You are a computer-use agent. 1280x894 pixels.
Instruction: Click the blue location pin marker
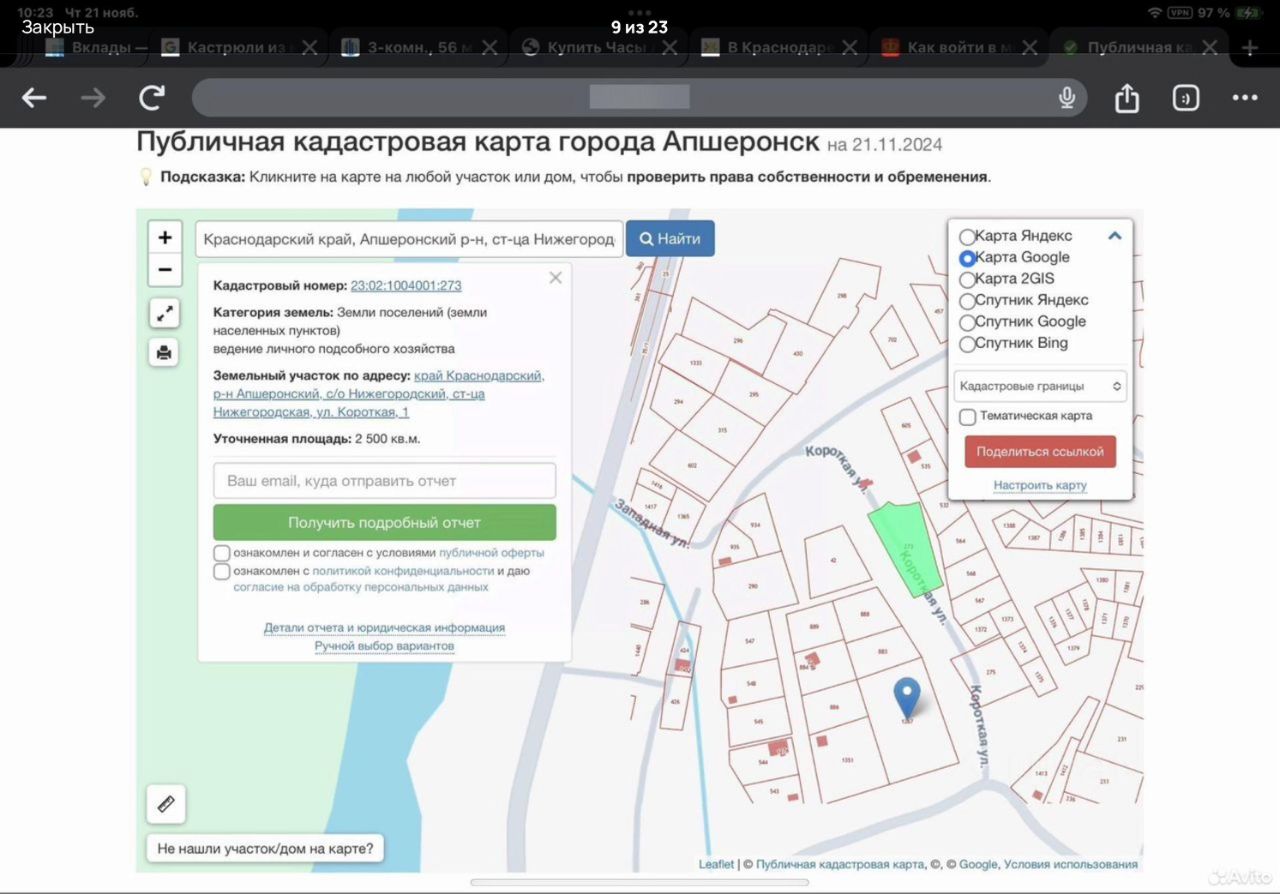pyautogui.click(x=906, y=696)
